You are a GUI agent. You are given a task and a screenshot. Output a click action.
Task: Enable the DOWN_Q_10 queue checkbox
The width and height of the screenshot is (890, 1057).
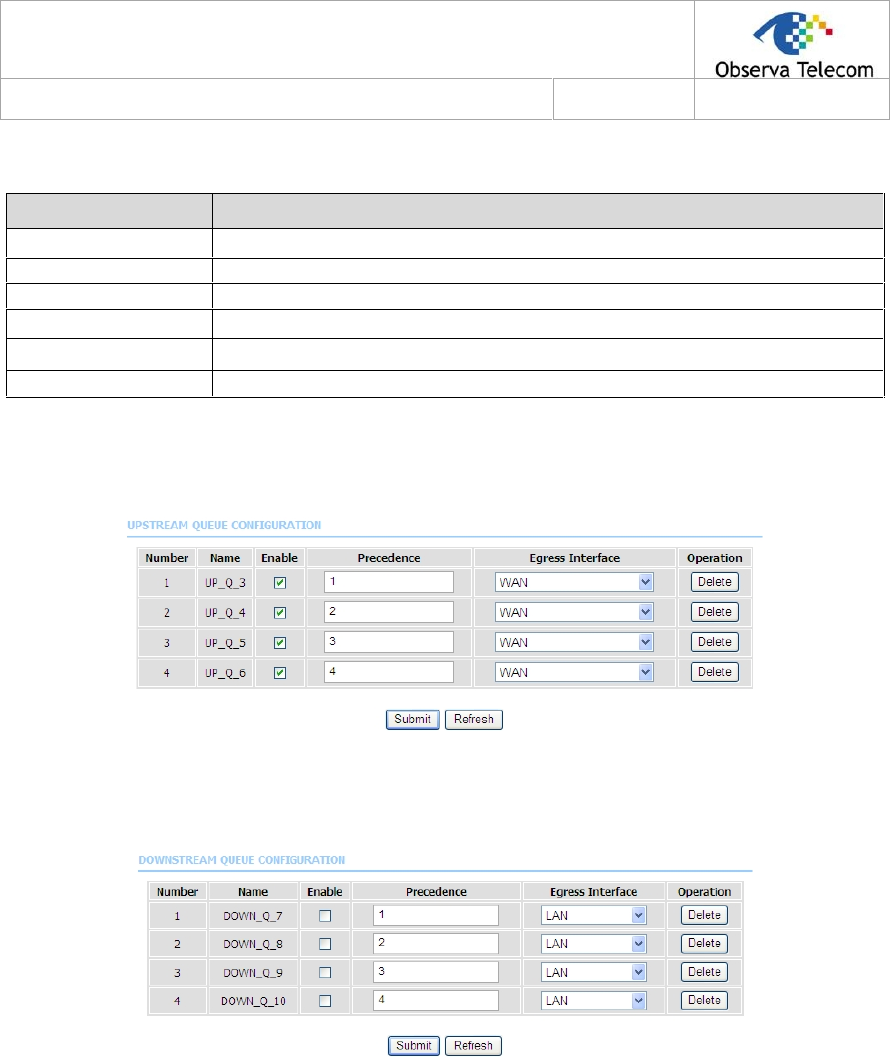click(325, 1001)
